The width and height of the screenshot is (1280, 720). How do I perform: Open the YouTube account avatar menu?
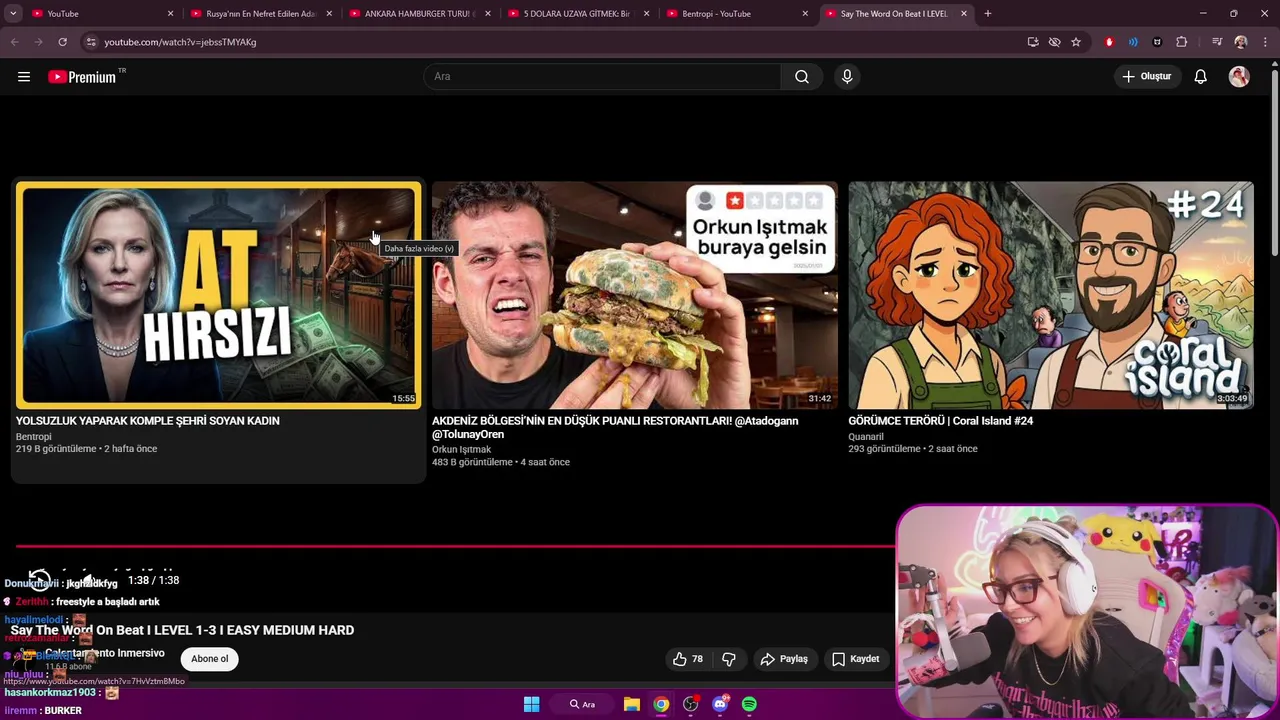click(x=1239, y=76)
